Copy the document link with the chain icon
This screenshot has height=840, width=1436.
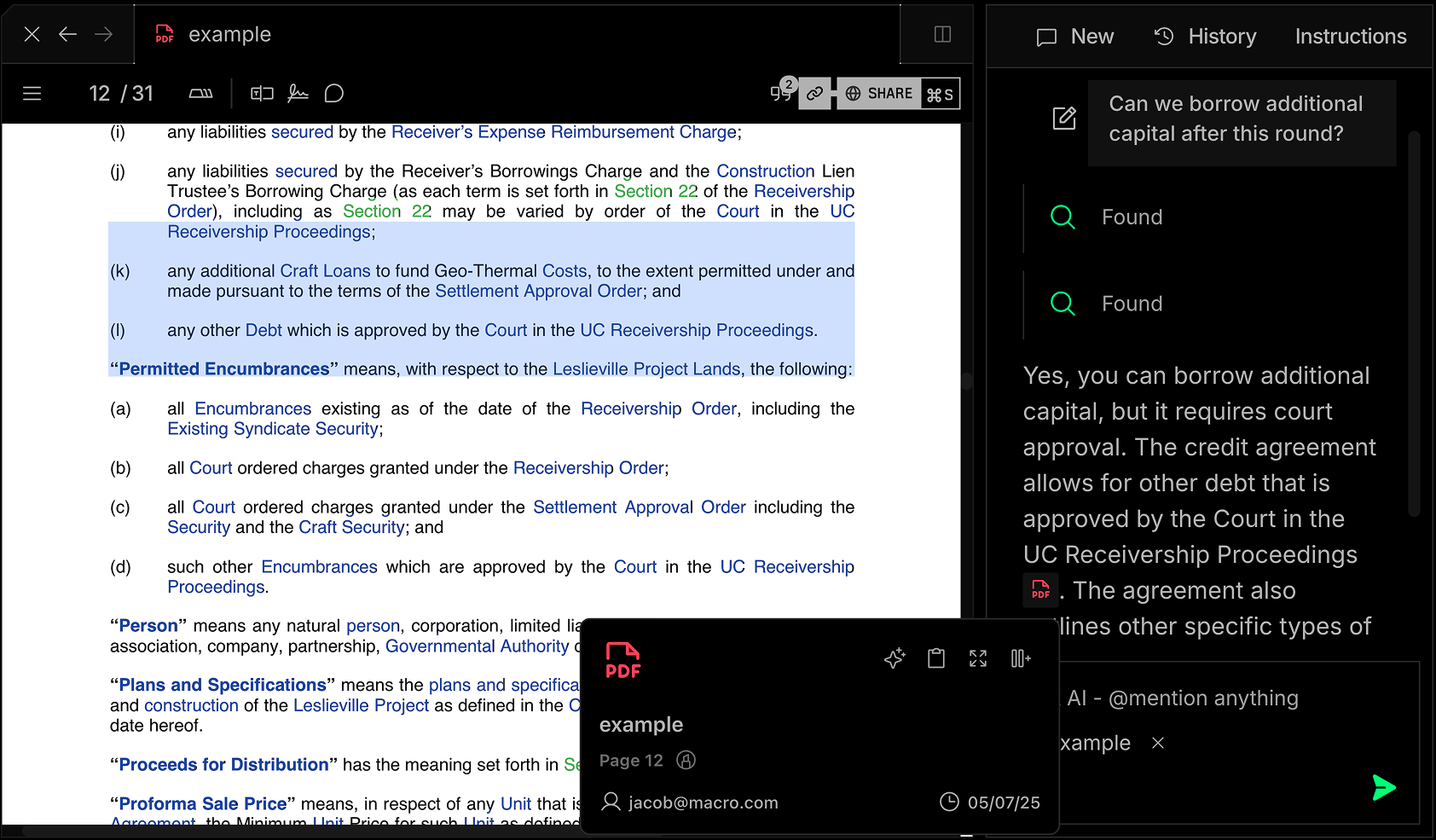[815, 94]
